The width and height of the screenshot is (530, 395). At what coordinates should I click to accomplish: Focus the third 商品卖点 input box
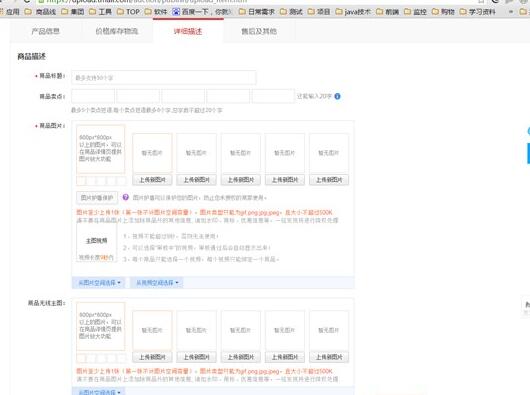pos(183,96)
